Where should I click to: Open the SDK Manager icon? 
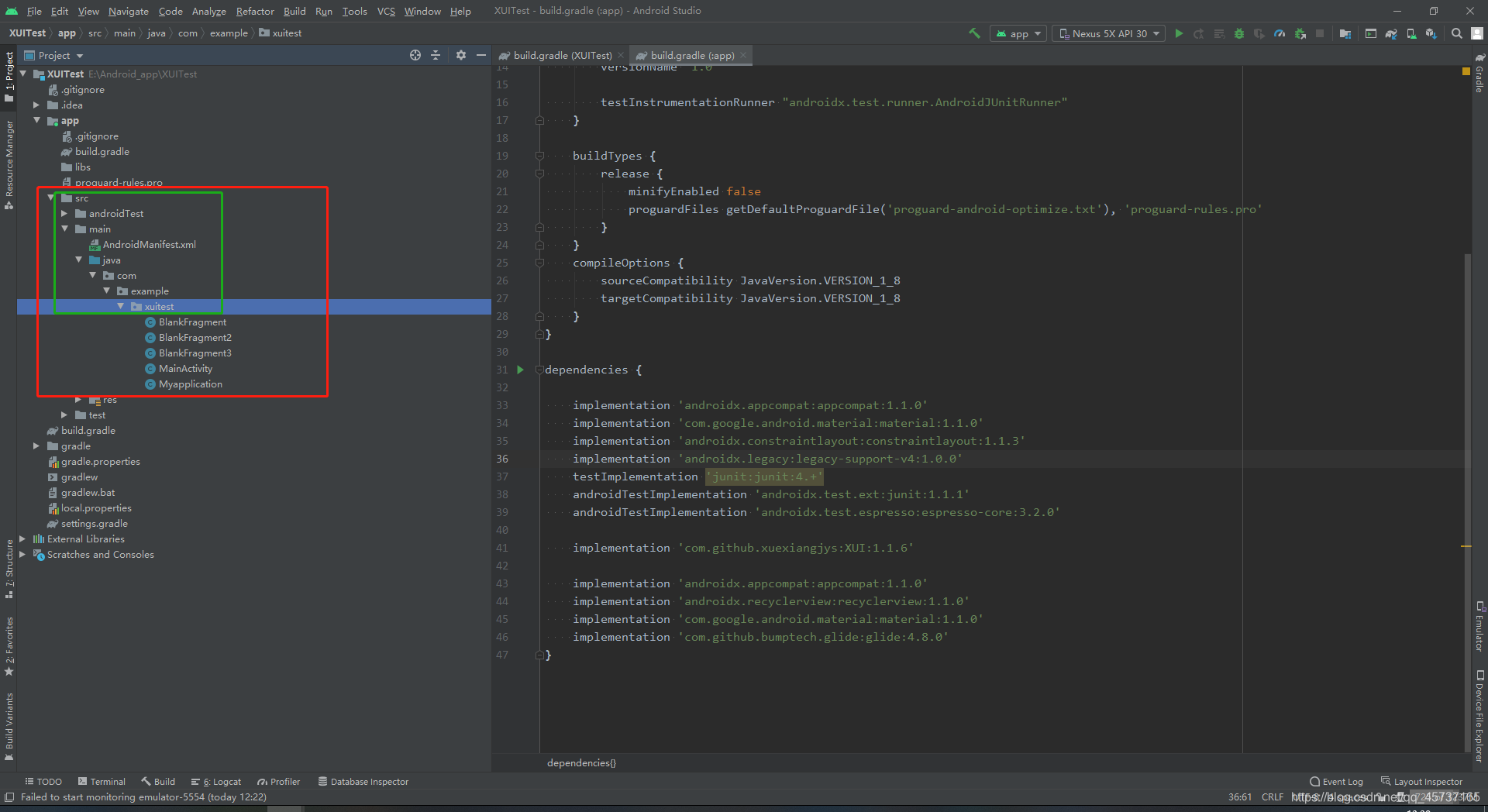coord(1431,33)
